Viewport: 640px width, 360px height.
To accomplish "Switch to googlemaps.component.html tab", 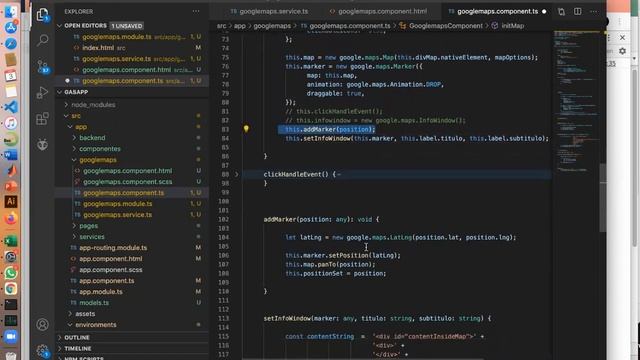I will tap(378, 11).
